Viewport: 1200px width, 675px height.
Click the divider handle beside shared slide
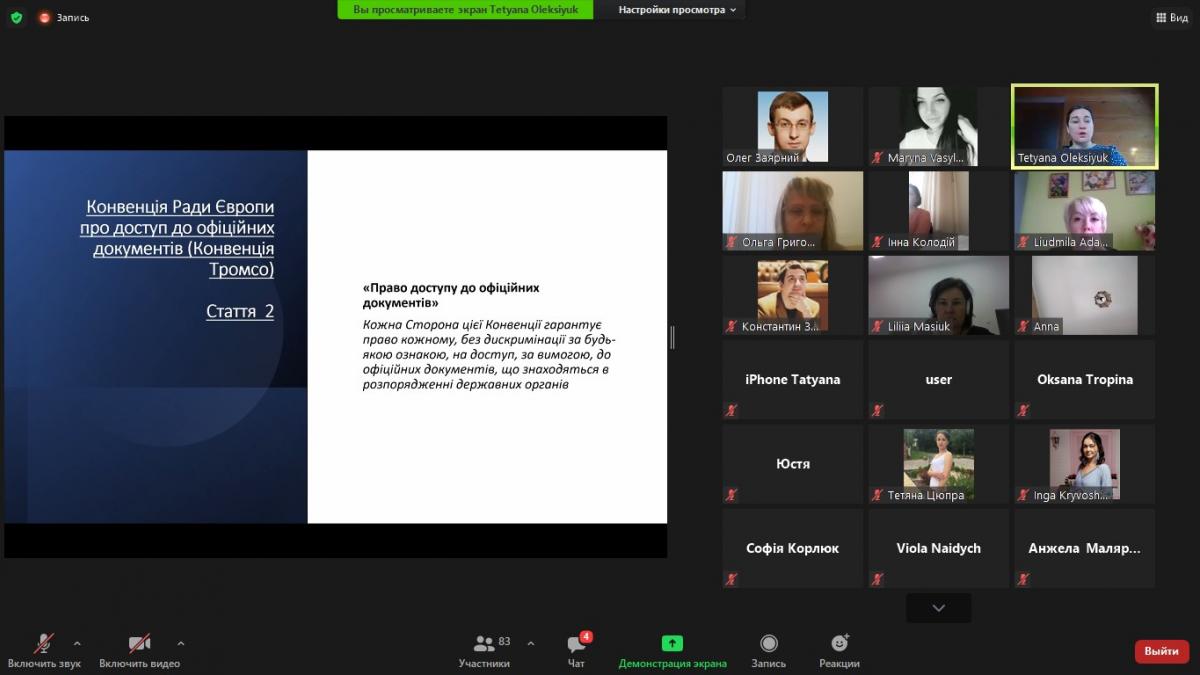[x=672, y=338]
